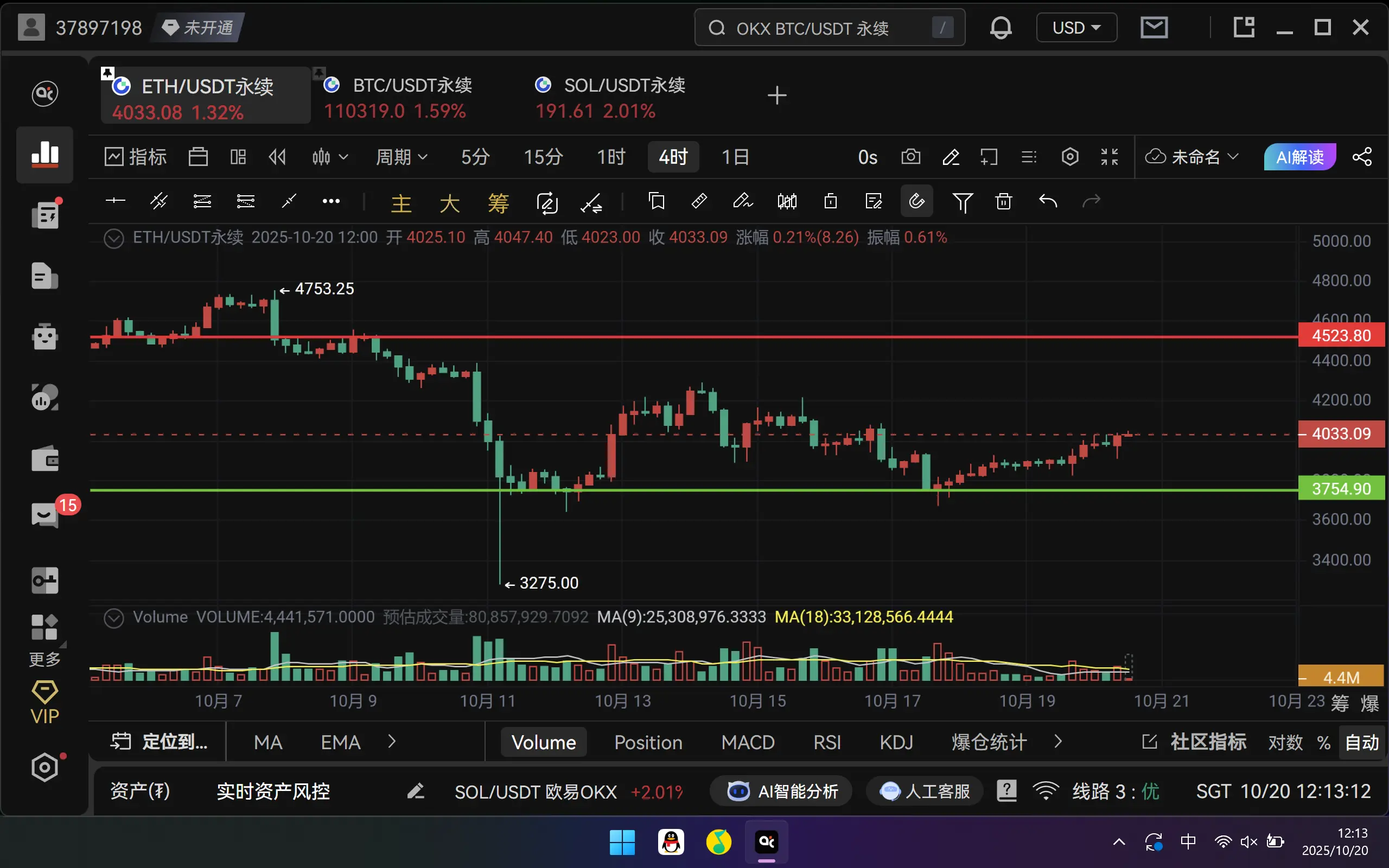Click the undo arrow icon
The height and width of the screenshot is (868, 1389).
pos(1048,201)
